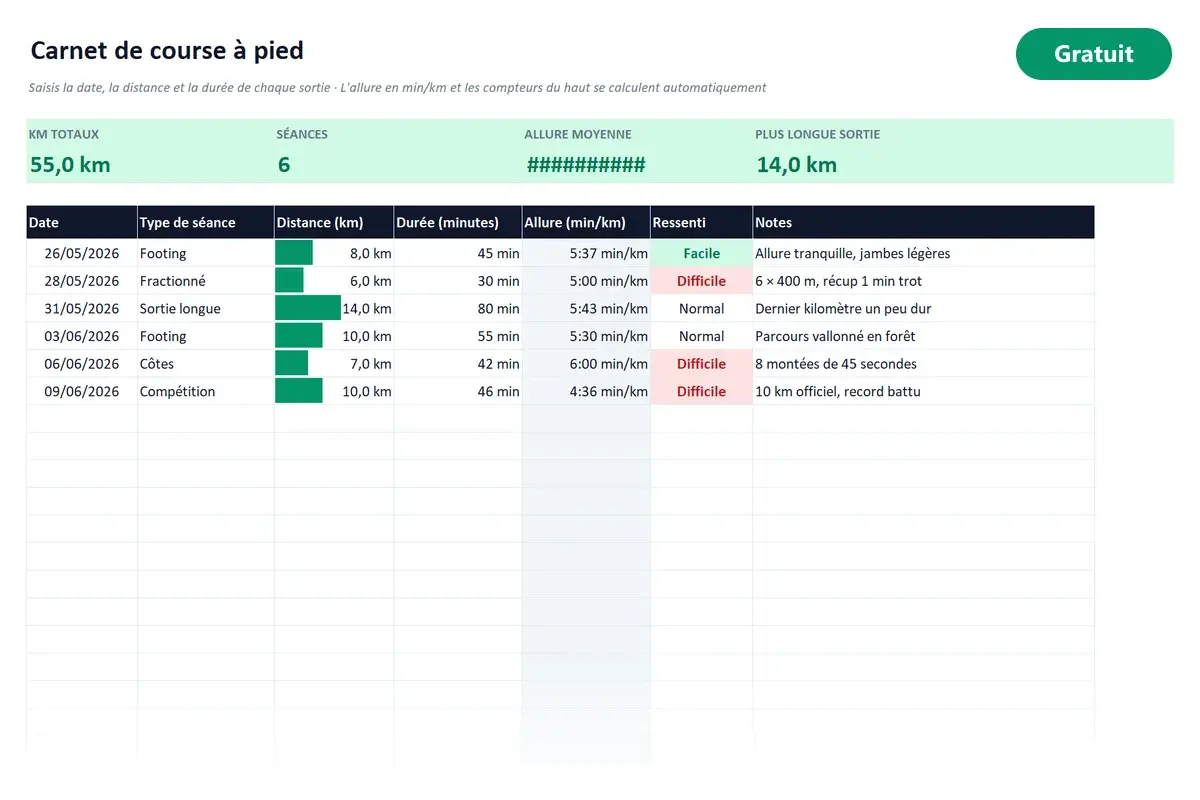Select the 7,0 km distance cell
1200x800 pixels.
[334, 363]
